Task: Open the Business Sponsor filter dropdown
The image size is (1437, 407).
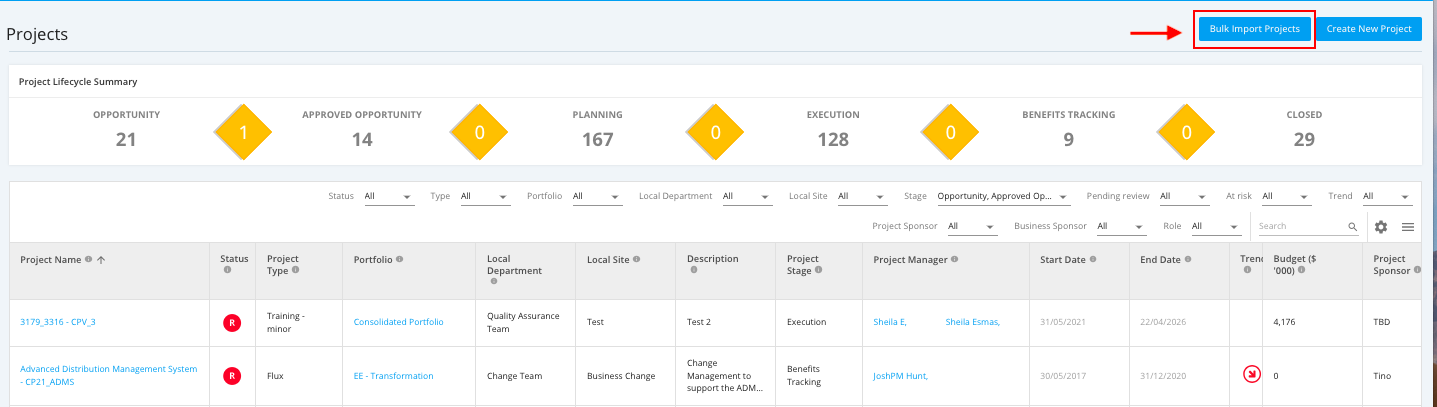Action: 1120,226
